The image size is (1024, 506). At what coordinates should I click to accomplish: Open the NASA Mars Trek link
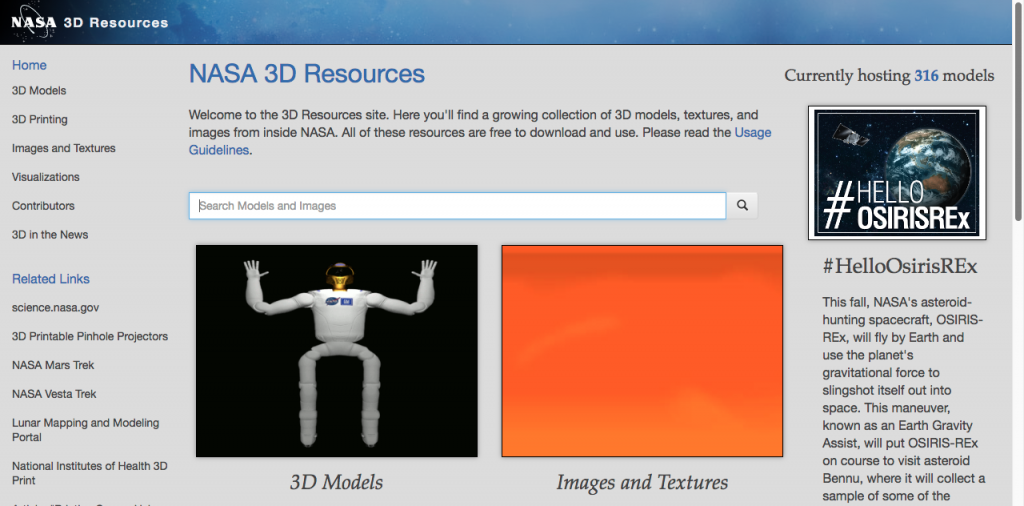(54, 366)
